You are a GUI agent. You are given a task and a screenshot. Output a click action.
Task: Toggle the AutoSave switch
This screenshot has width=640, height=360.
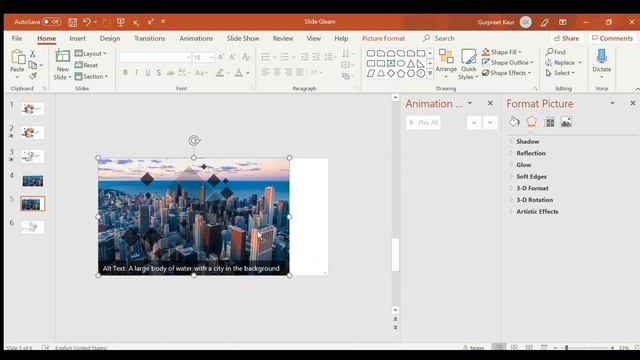[x=51, y=22]
